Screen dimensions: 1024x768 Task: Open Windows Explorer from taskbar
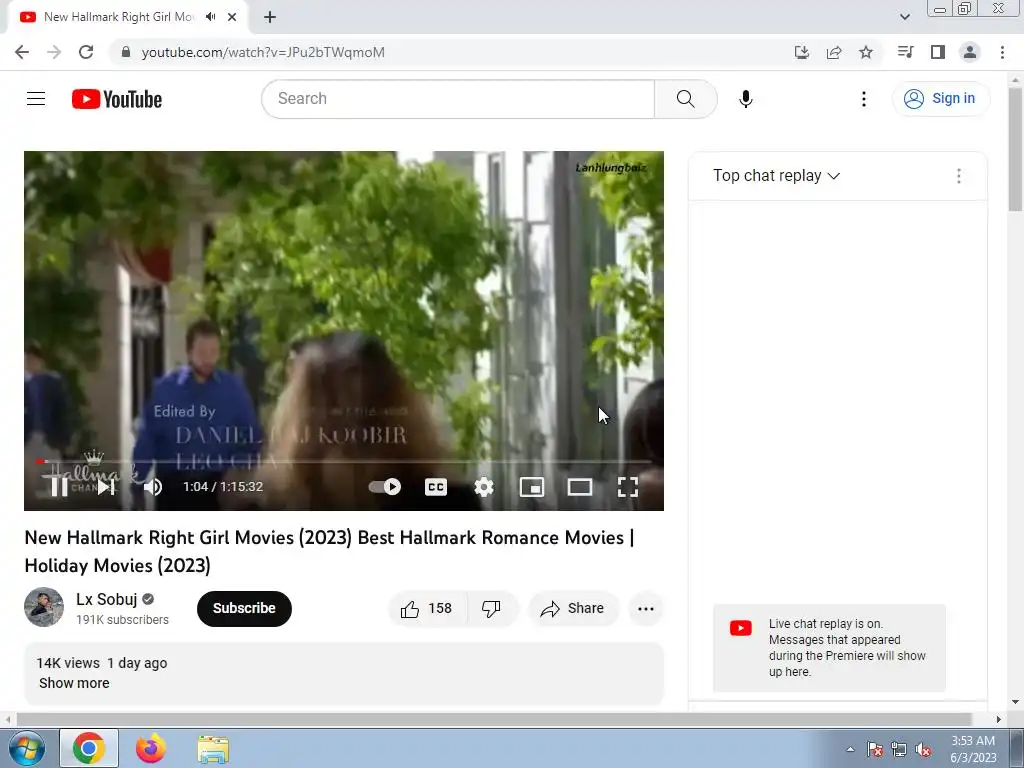pos(213,748)
